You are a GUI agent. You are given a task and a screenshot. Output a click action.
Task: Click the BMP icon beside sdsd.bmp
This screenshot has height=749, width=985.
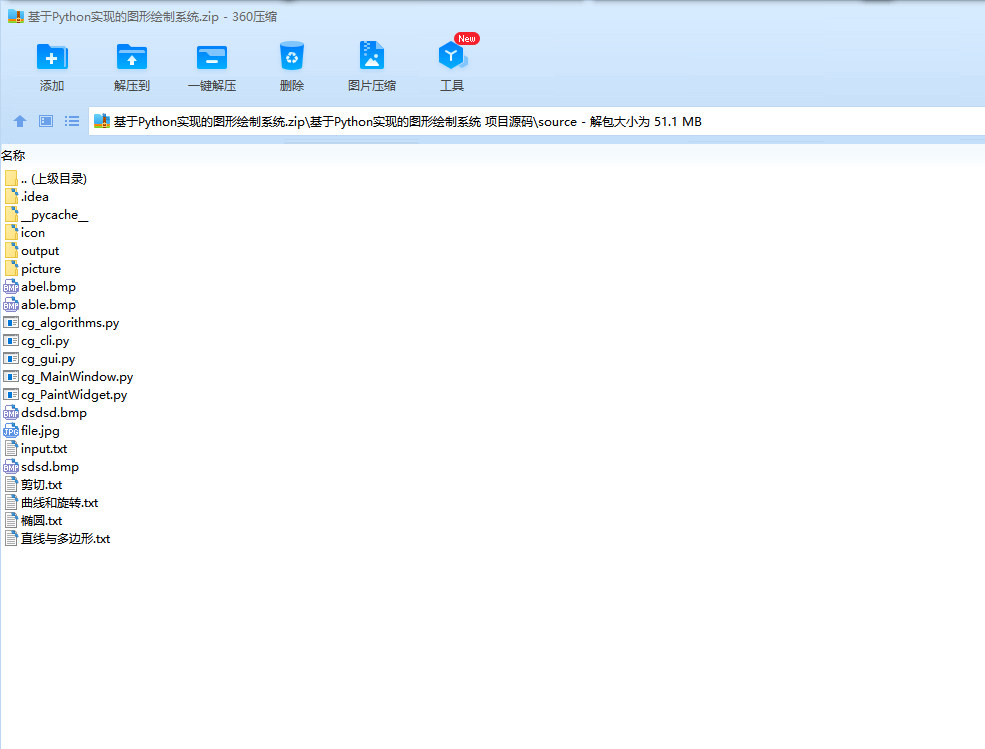click(11, 467)
